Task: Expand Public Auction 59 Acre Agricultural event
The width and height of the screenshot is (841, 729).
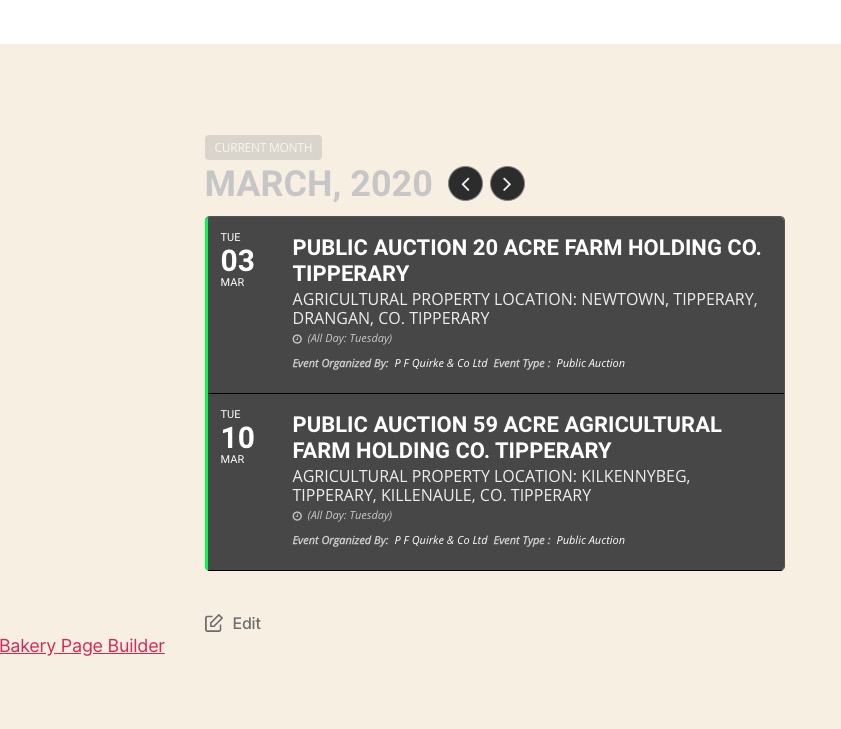Action: click(506, 437)
